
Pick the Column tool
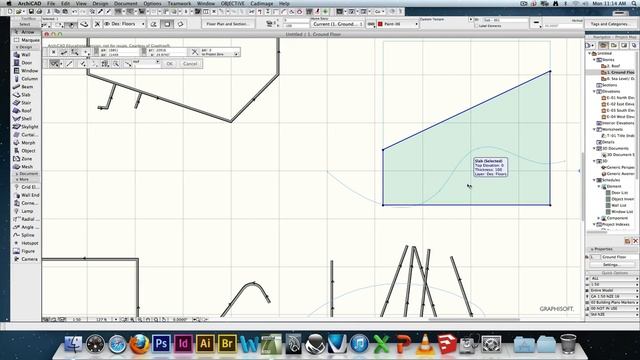click(26, 79)
